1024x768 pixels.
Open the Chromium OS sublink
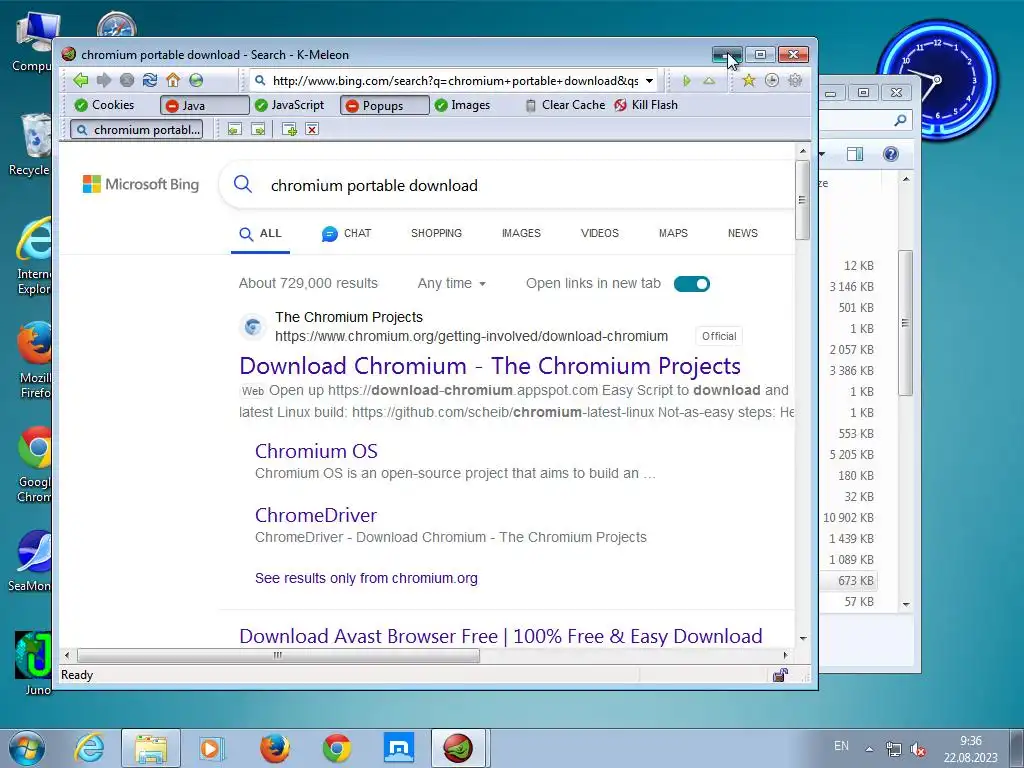tap(316, 451)
